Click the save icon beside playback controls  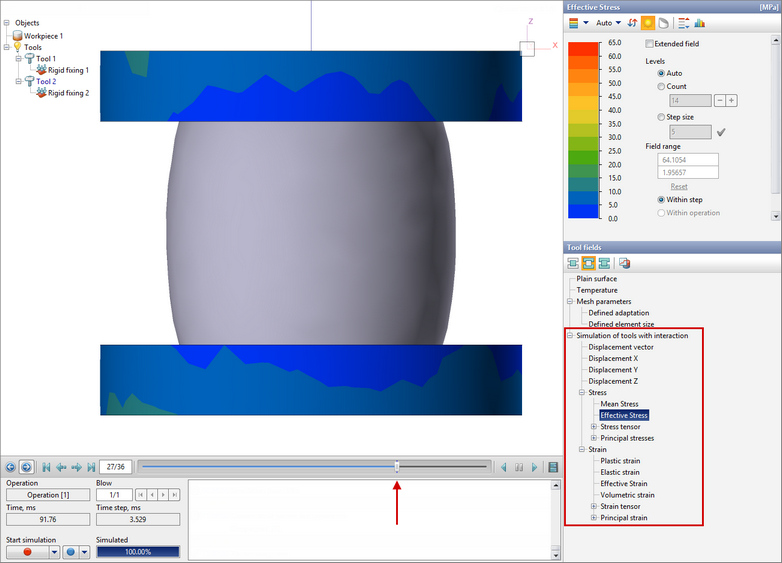coord(553,467)
